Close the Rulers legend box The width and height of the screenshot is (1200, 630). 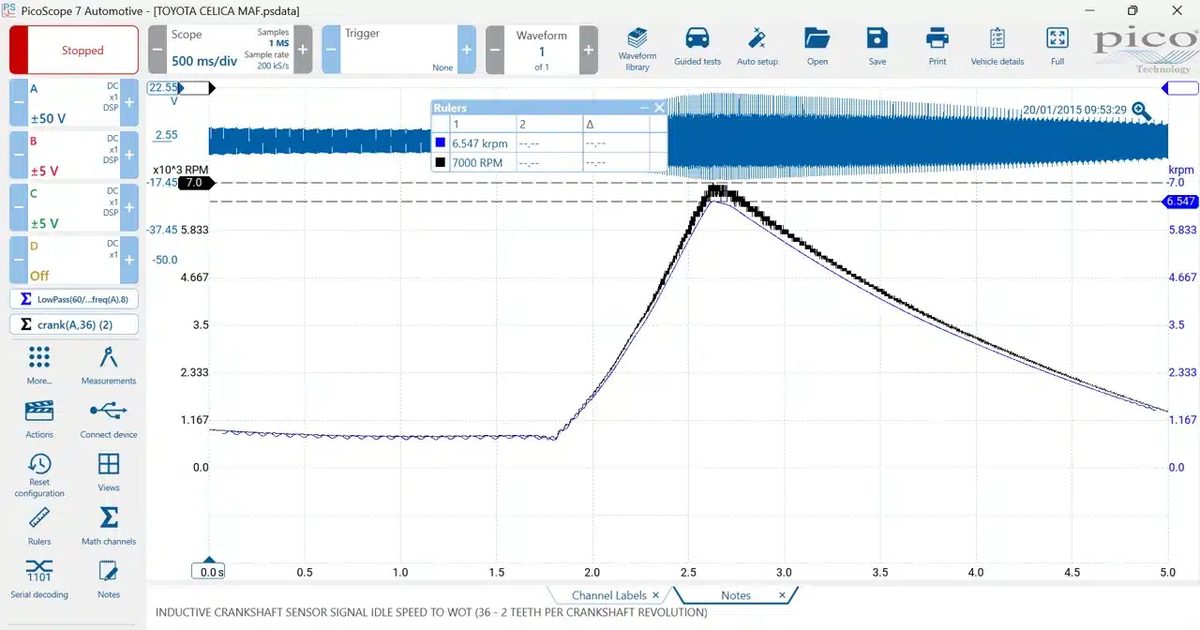tap(659, 107)
